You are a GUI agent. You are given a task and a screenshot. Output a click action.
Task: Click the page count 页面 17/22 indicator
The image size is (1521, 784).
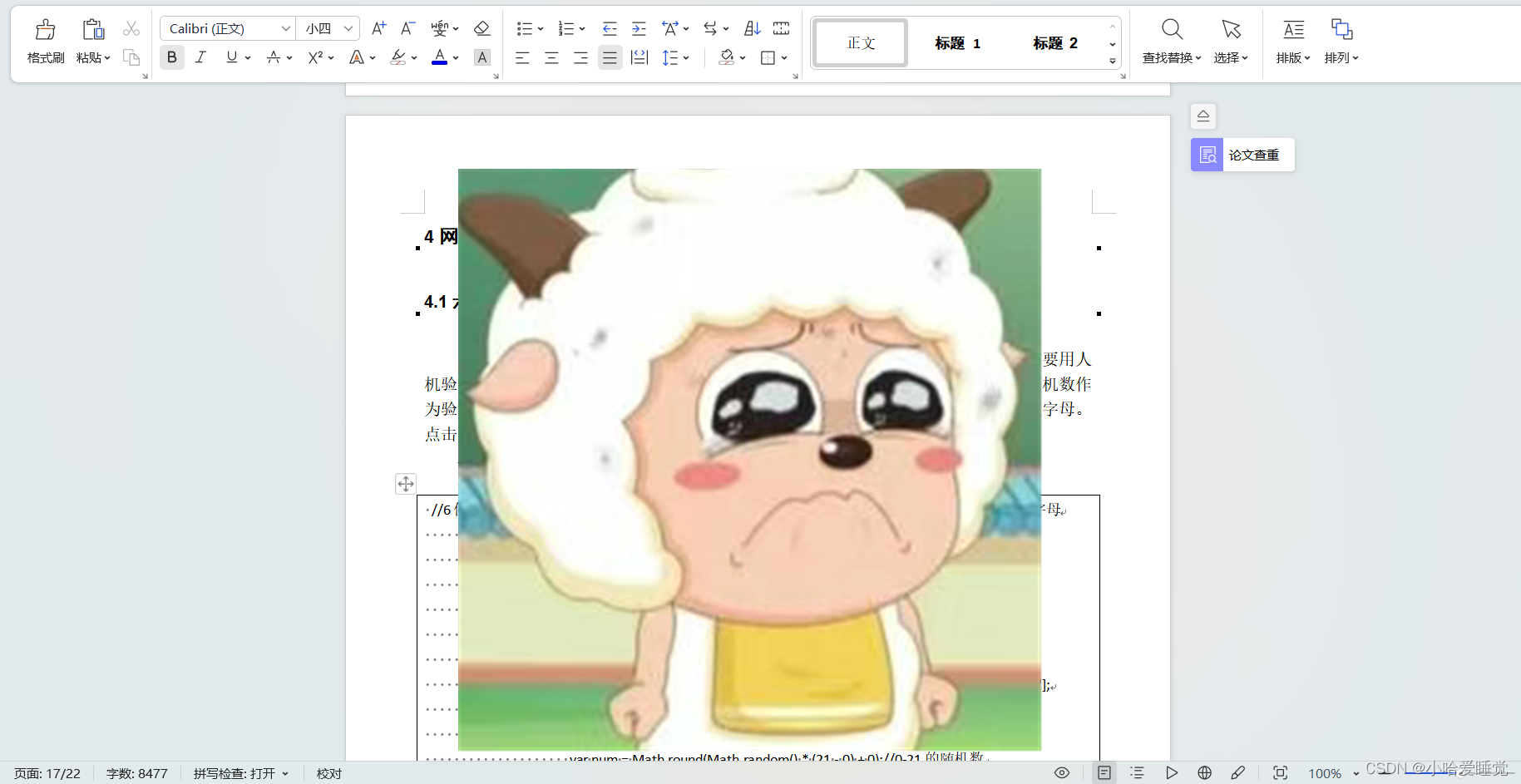pyautogui.click(x=47, y=773)
